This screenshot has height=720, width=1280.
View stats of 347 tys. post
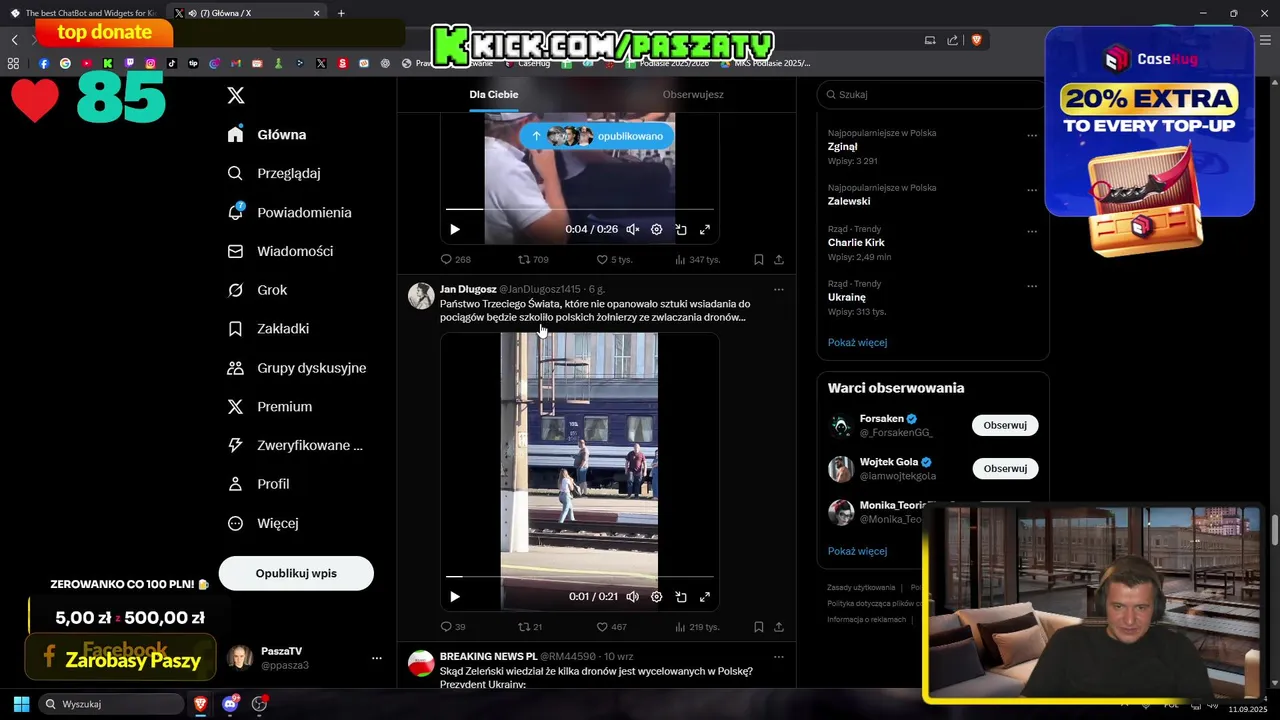click(697, 259)
